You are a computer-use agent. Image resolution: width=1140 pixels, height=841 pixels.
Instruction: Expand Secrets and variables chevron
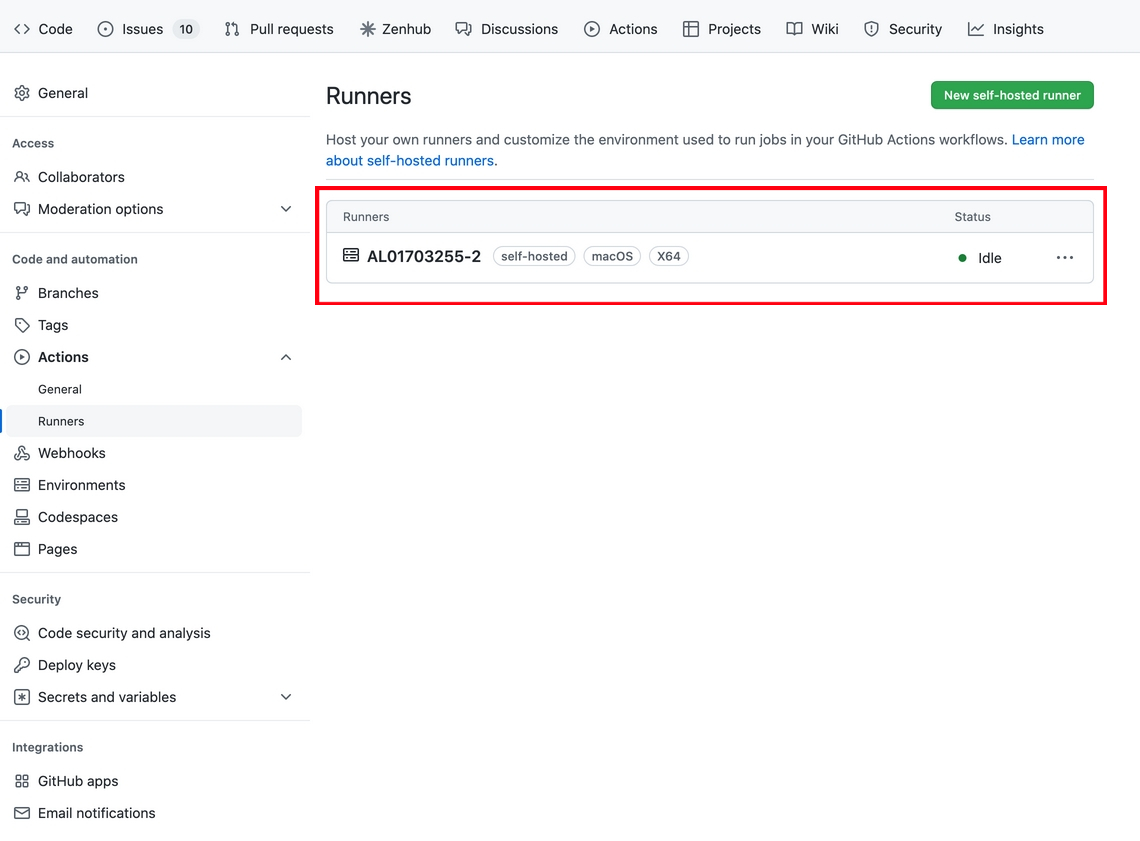(x=286, y=697)
